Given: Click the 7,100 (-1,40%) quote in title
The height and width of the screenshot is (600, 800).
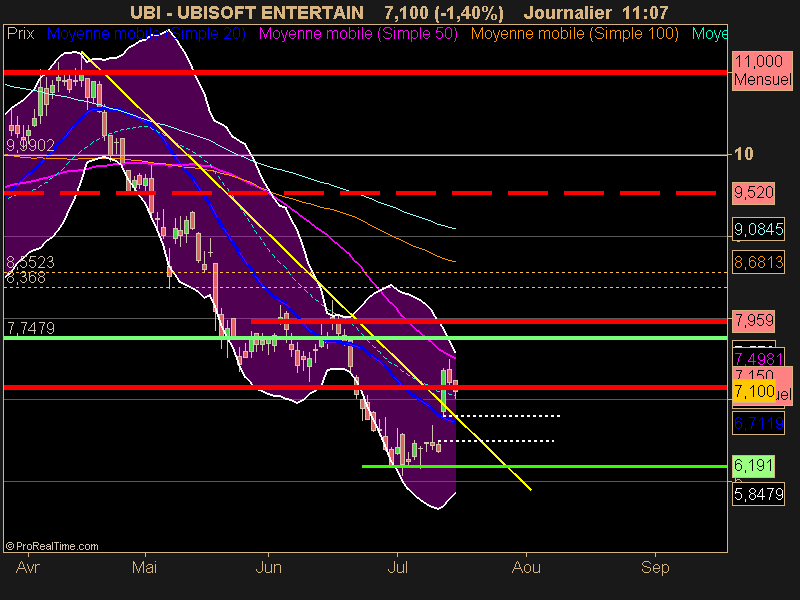Looking at the screenshot, I should [444, 12].
